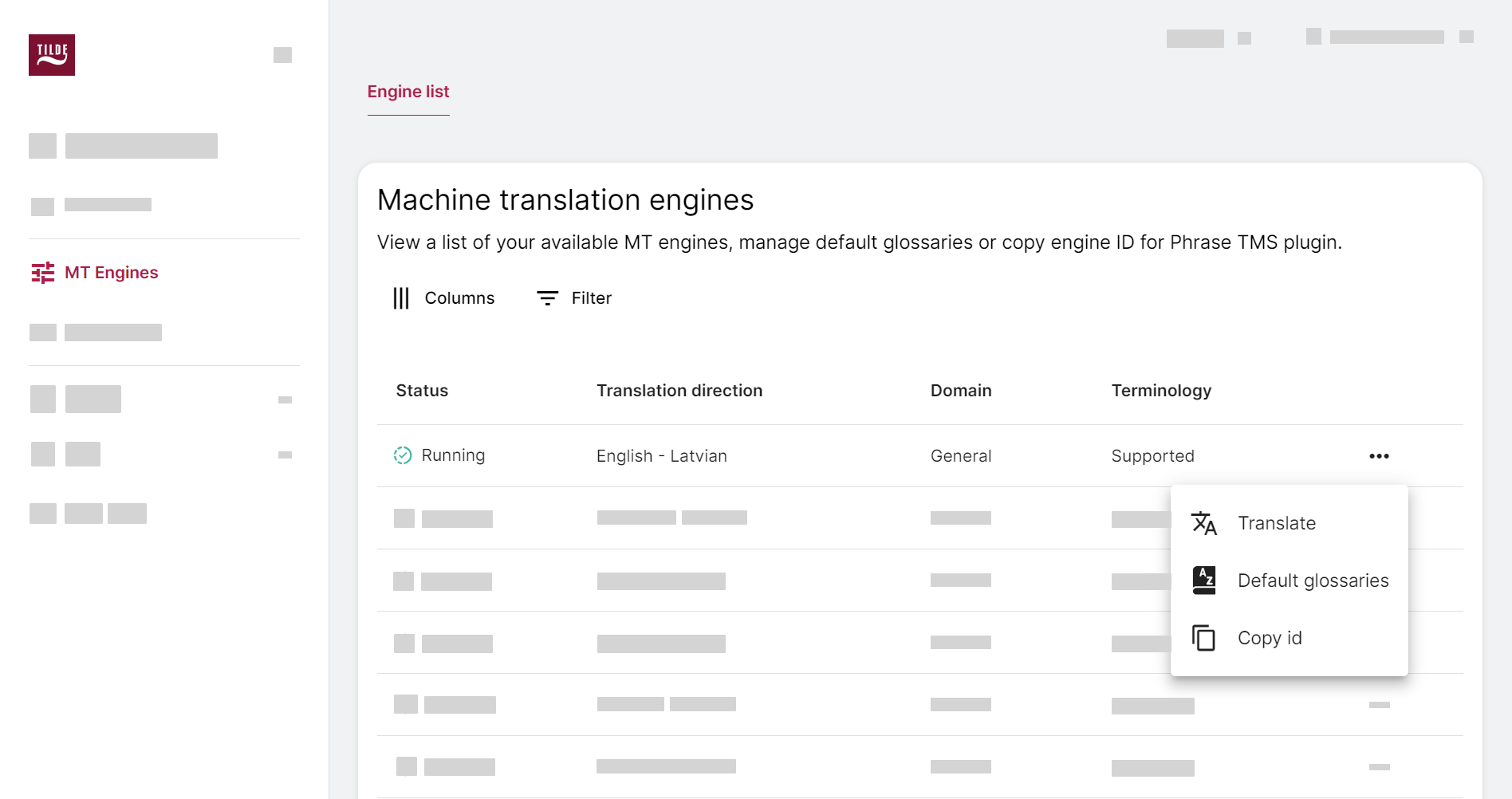This screenshot has width=1512, height=799.
Task: Sort by Terminology column header
Action: [x=1161, y=391]
